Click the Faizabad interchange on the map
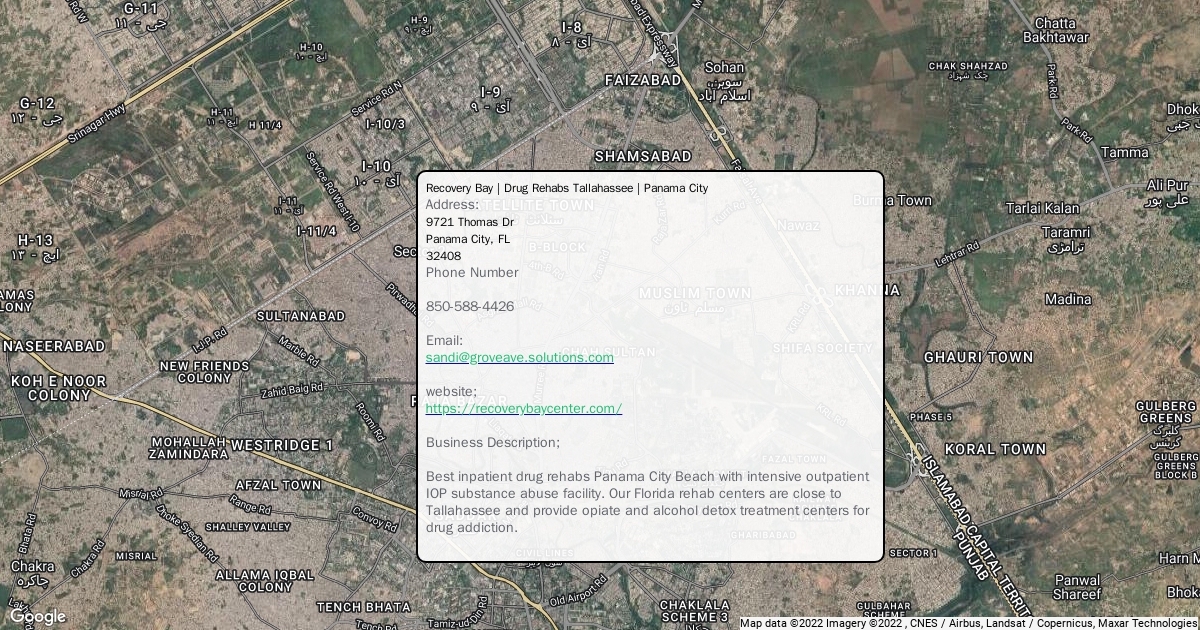Image resolution: width=1200 pixels, height=630 pixels. (x=665, y=50)
